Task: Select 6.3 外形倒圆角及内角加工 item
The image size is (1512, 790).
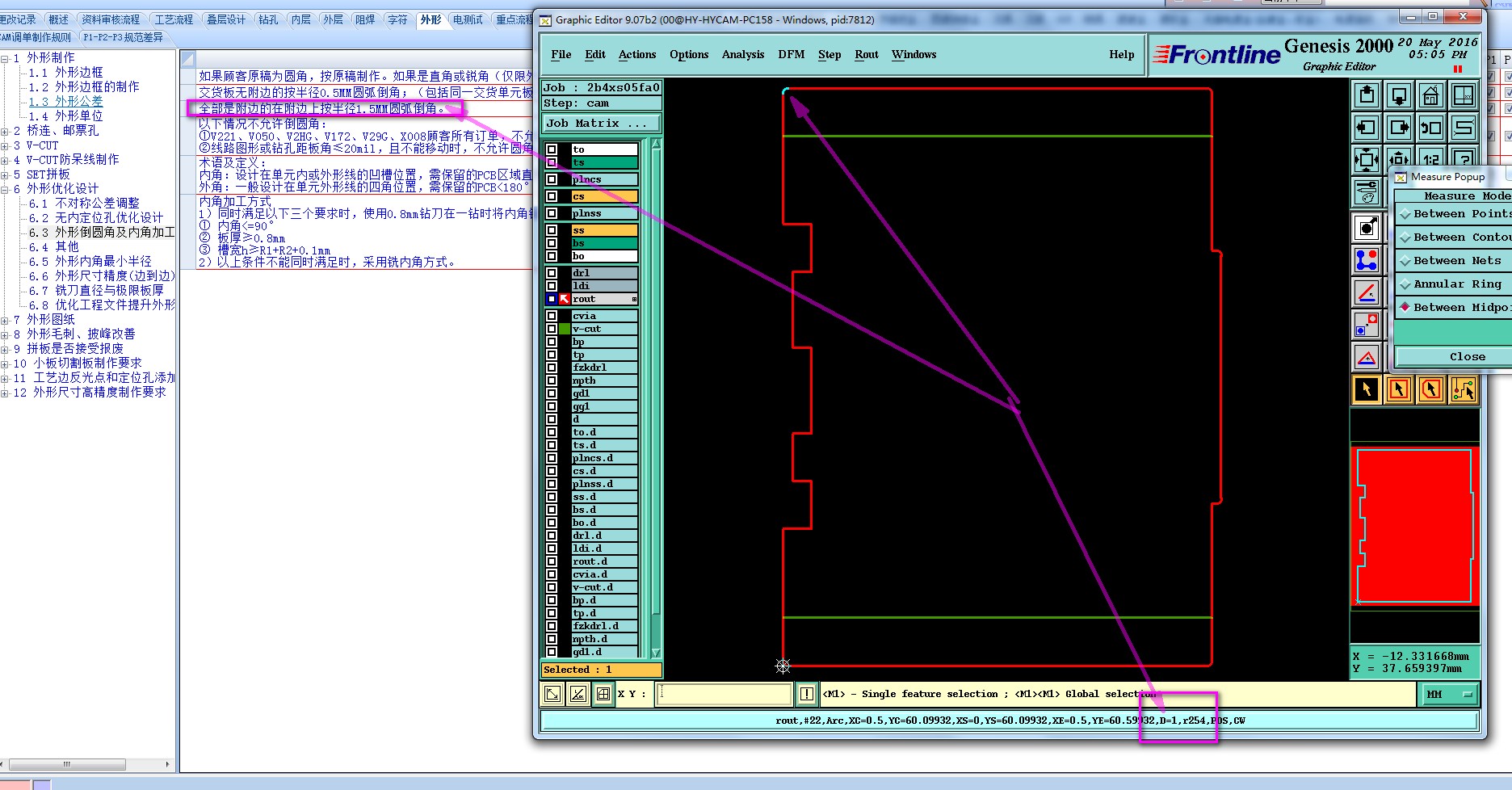Action: pyautogui.click(x=102, y=233)
